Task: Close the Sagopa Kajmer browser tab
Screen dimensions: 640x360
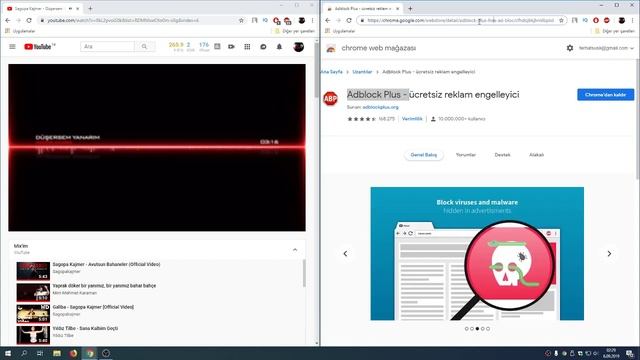Action: (78, 8)
